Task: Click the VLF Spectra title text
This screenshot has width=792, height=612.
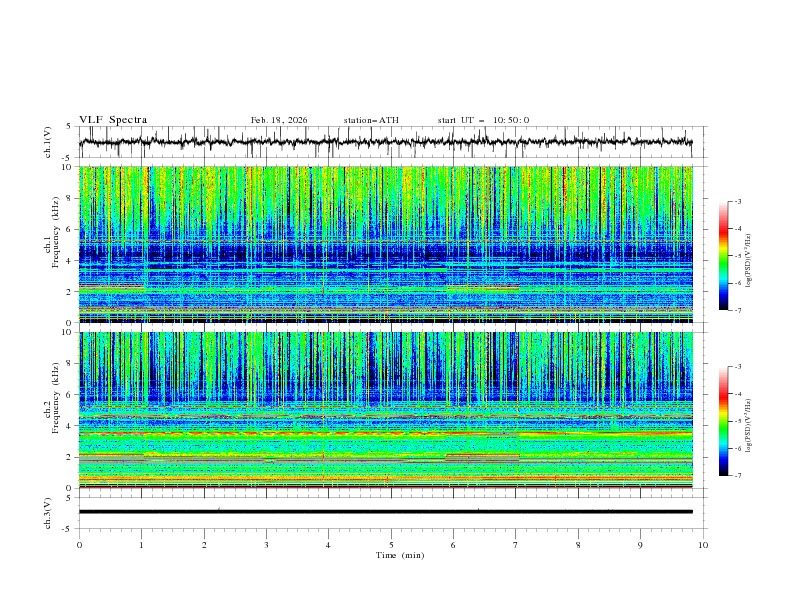Action: pyautogui.click(x=113, y=119)
